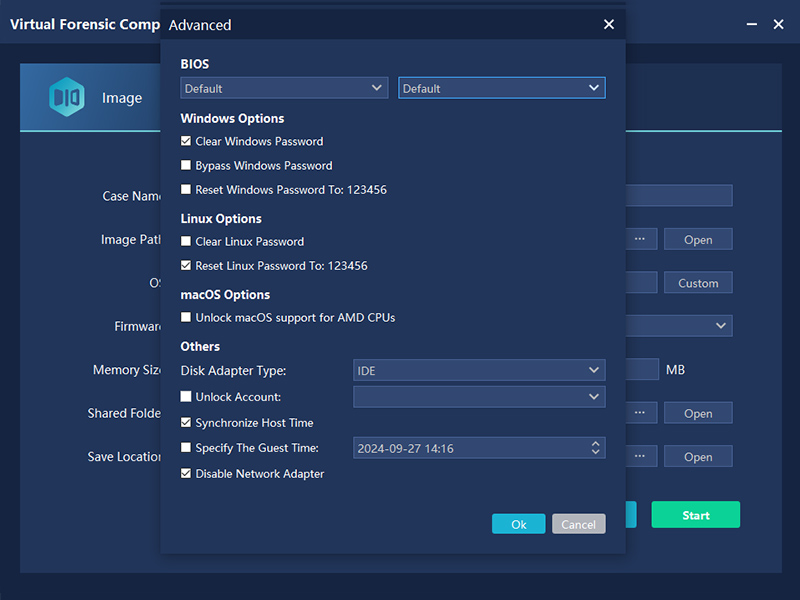Toggle Clear Windows Password checkbox

(186, 141)
